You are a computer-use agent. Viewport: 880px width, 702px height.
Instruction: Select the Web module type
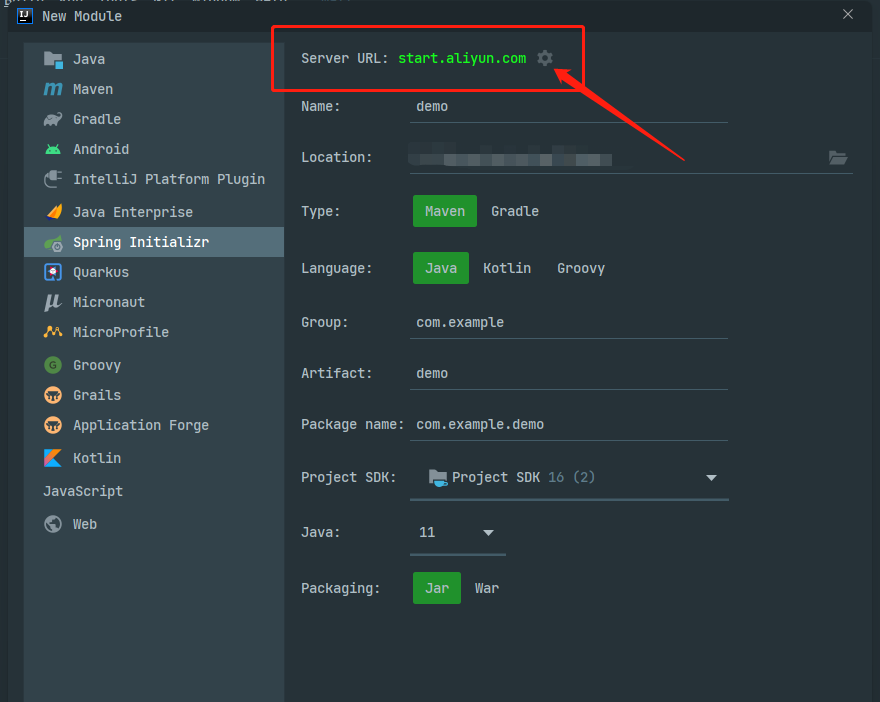84,523
